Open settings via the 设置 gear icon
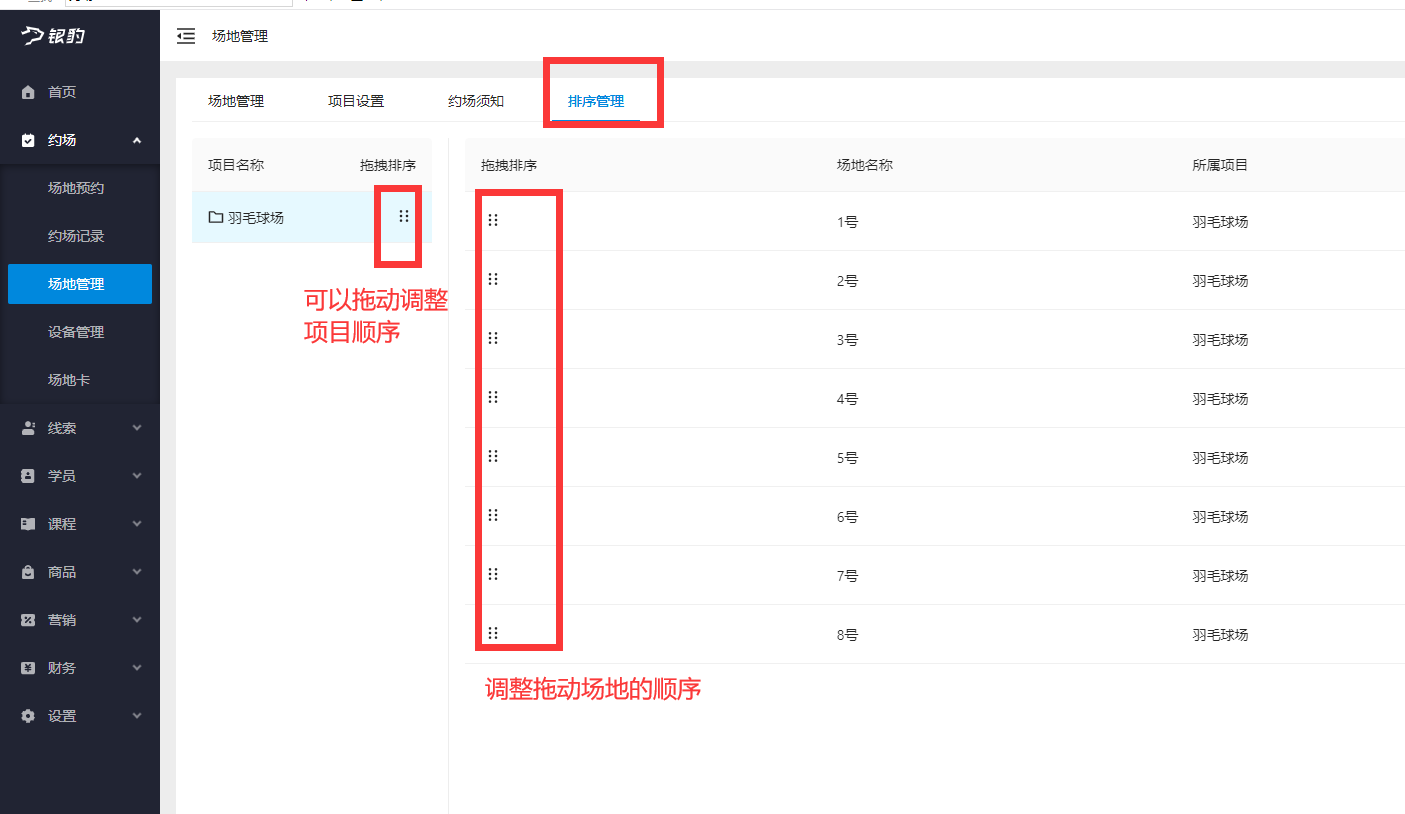1405x814 pixels. point(26,715)
